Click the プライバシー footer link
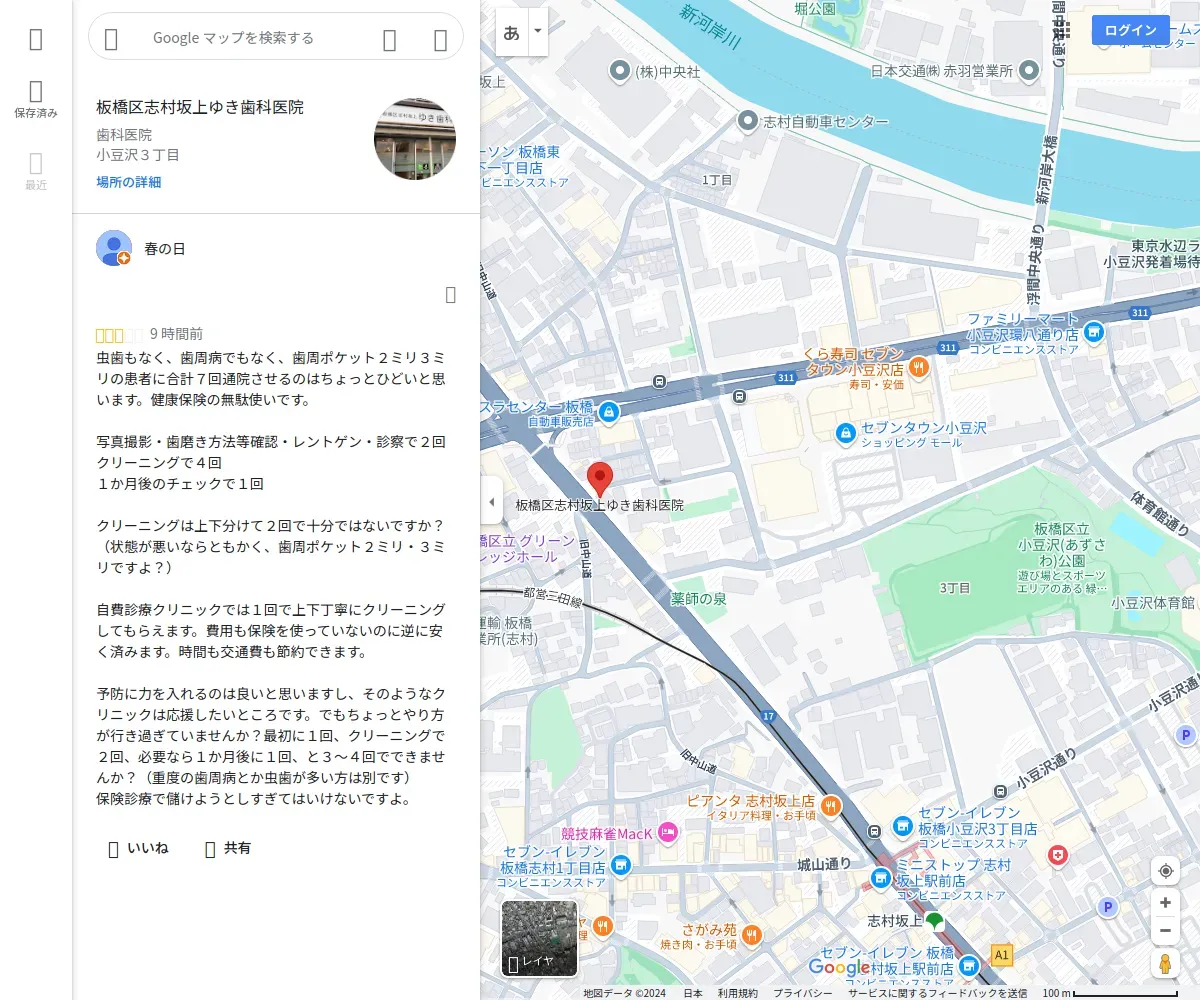This screenshot has height=1000, width=1200. 802,993
